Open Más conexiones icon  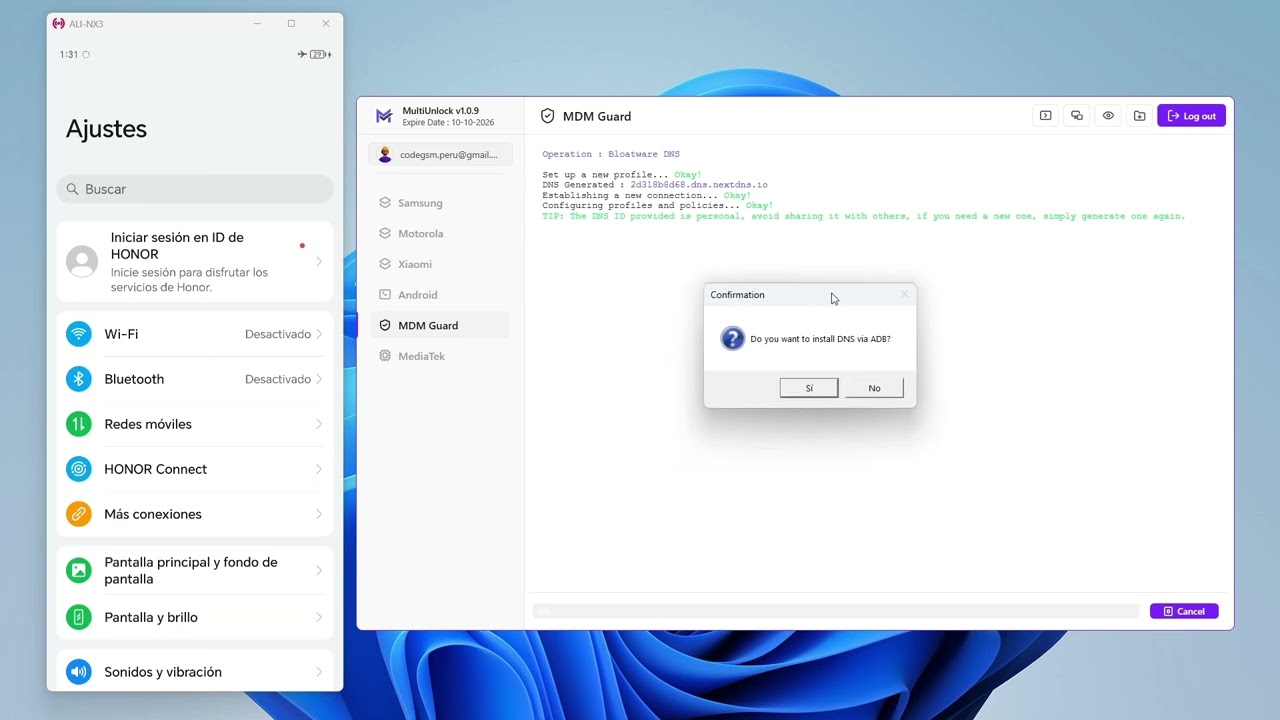point(78,514)
